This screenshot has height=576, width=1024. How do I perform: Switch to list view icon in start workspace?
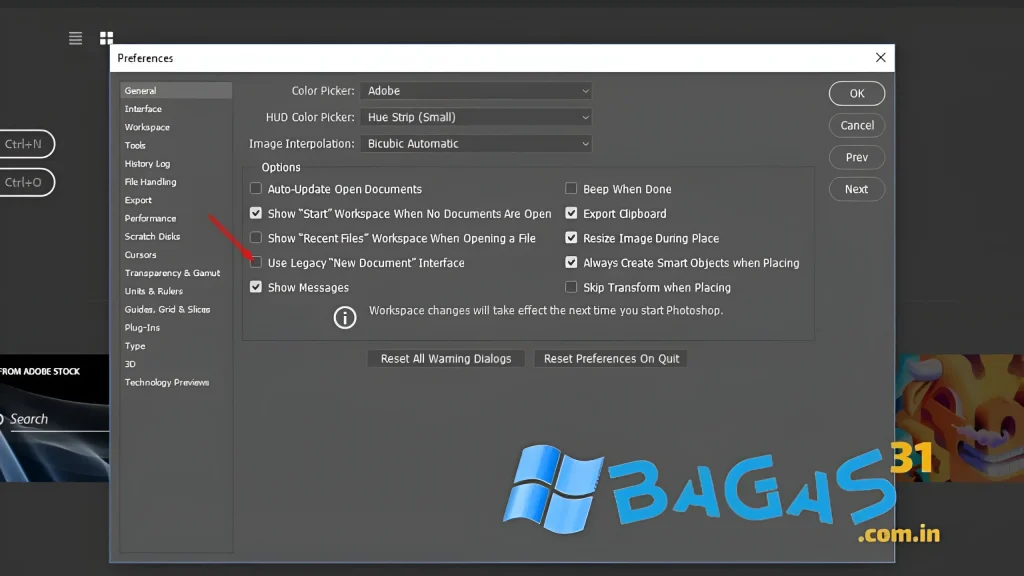[75, 39]
